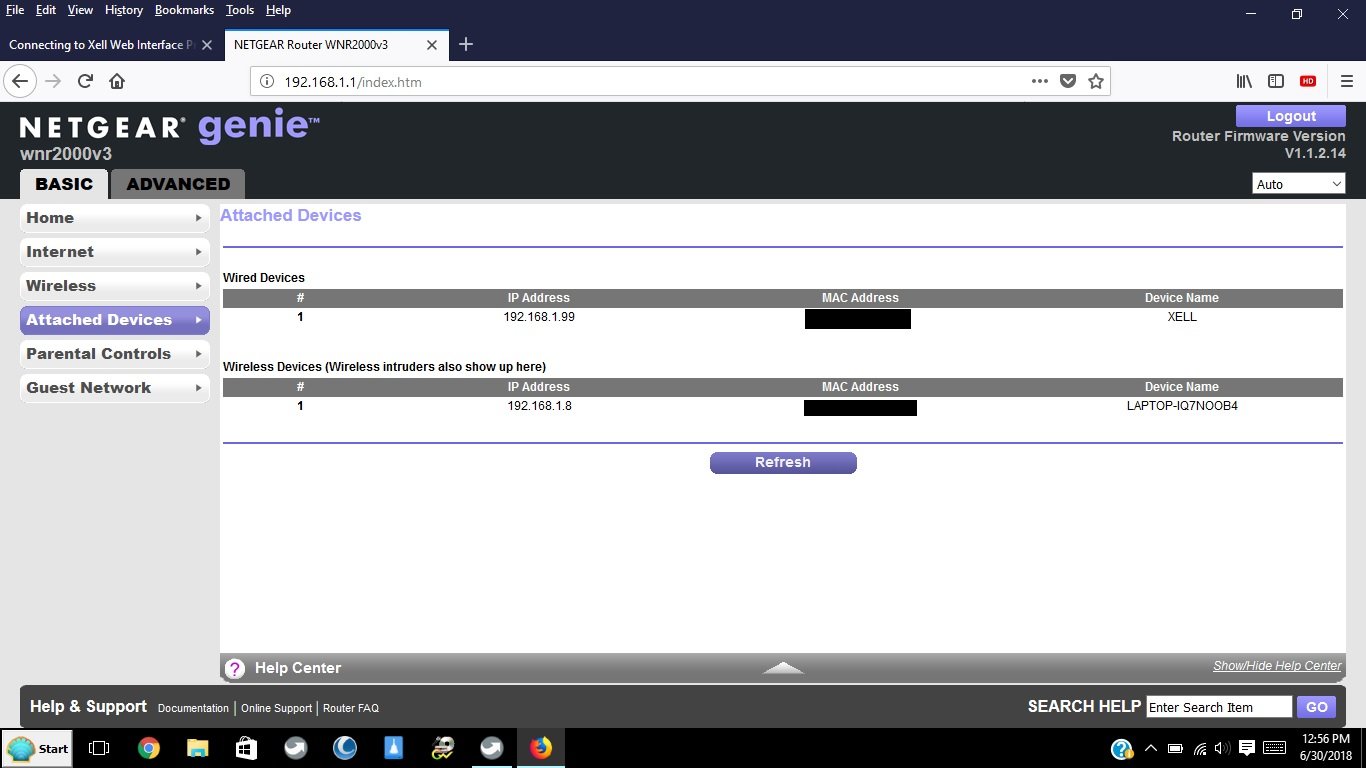
Task: Open the Windows Start button
Action: (37, 748)
